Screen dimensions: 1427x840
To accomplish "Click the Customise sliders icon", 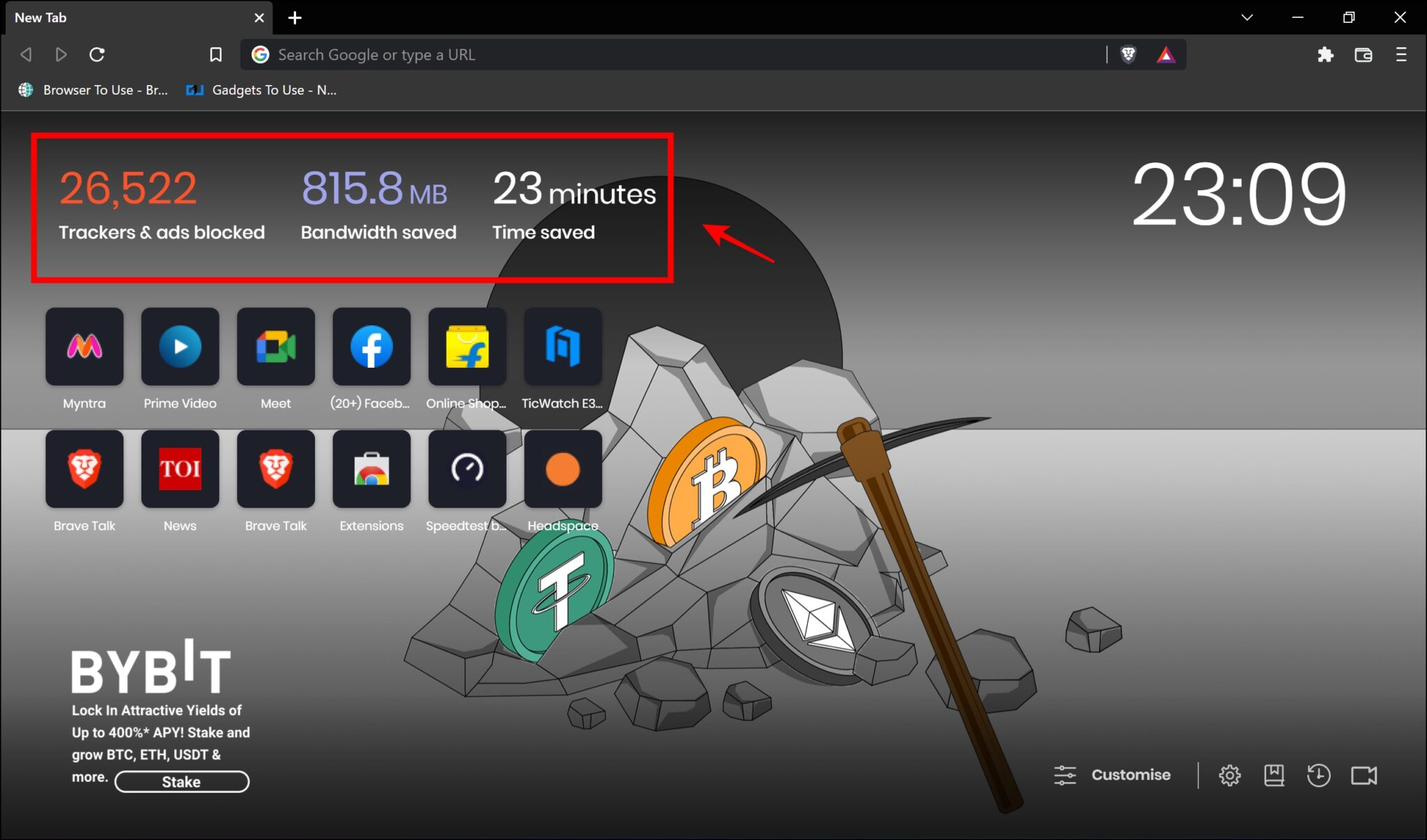I will point(1065,775).
